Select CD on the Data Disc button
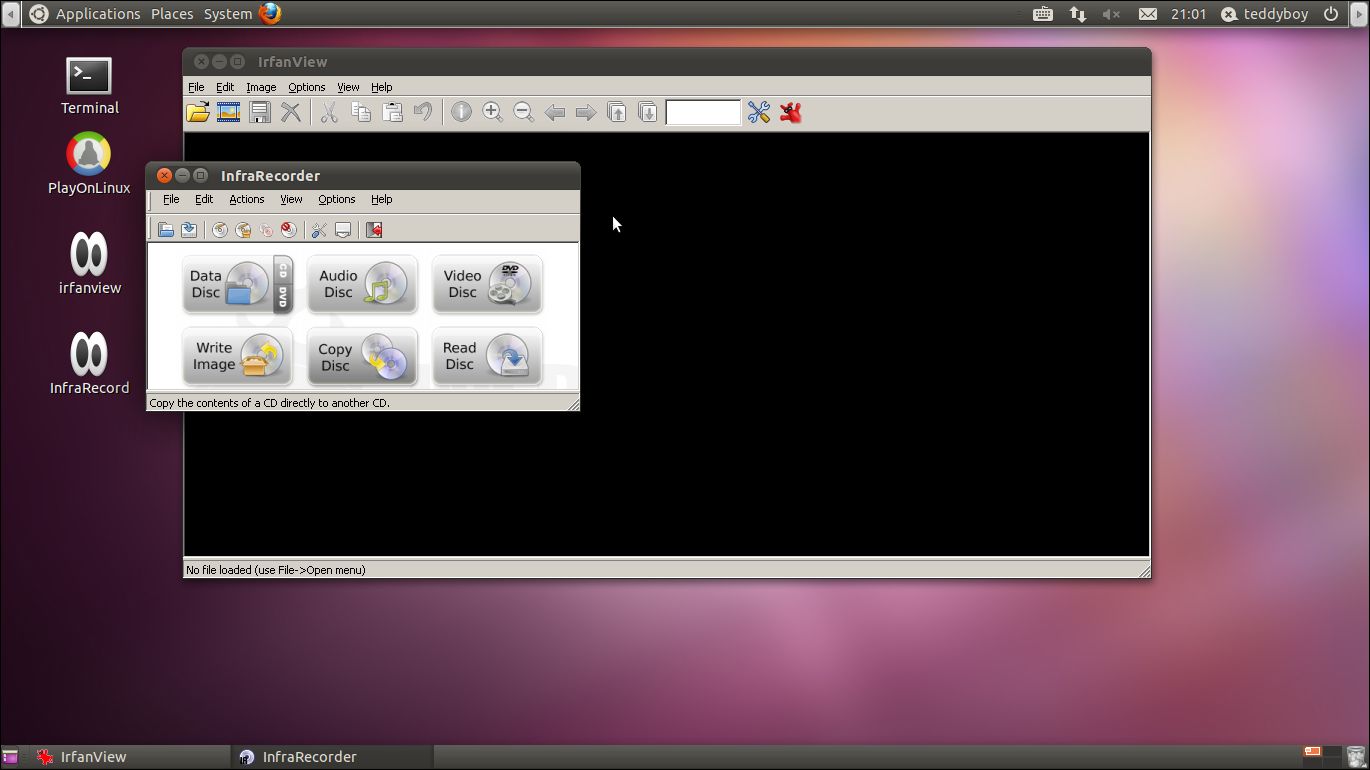This screenshot has height=770, width=1370. [x=283, y=270]
